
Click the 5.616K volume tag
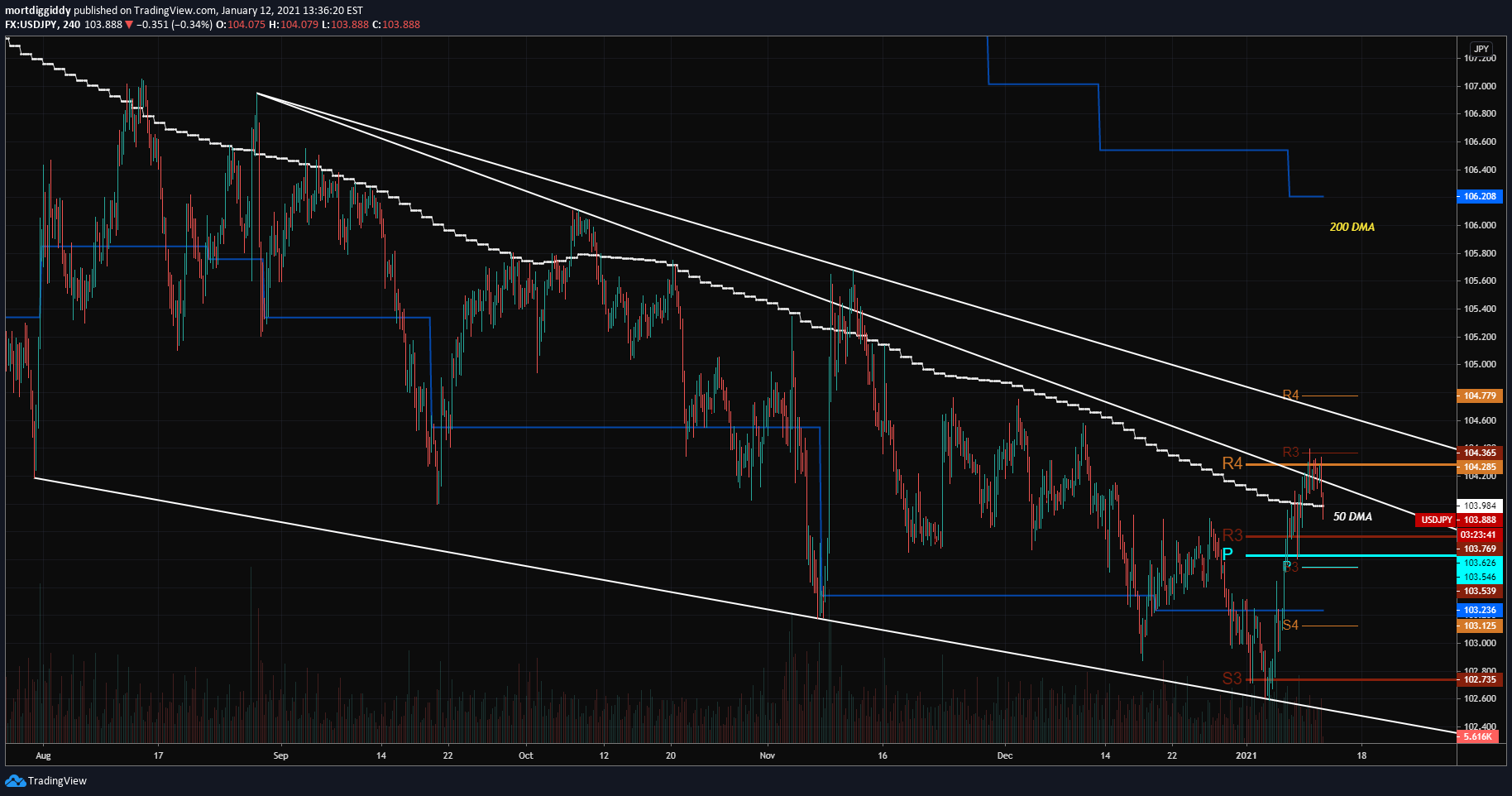coord(1477,736)
